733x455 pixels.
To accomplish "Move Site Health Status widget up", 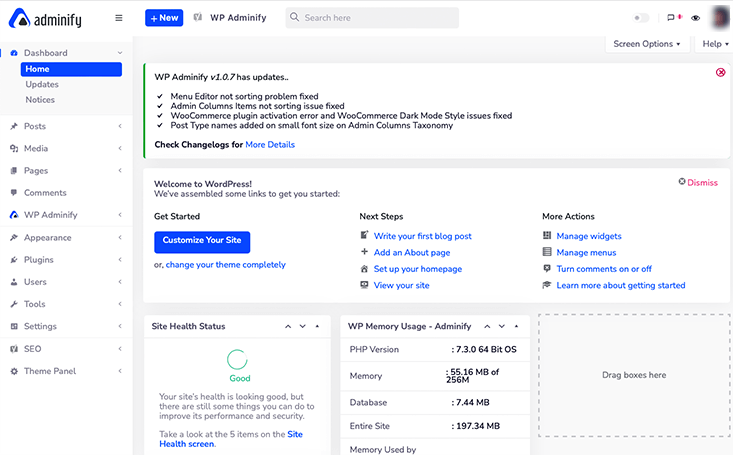I will pos(288,326).
